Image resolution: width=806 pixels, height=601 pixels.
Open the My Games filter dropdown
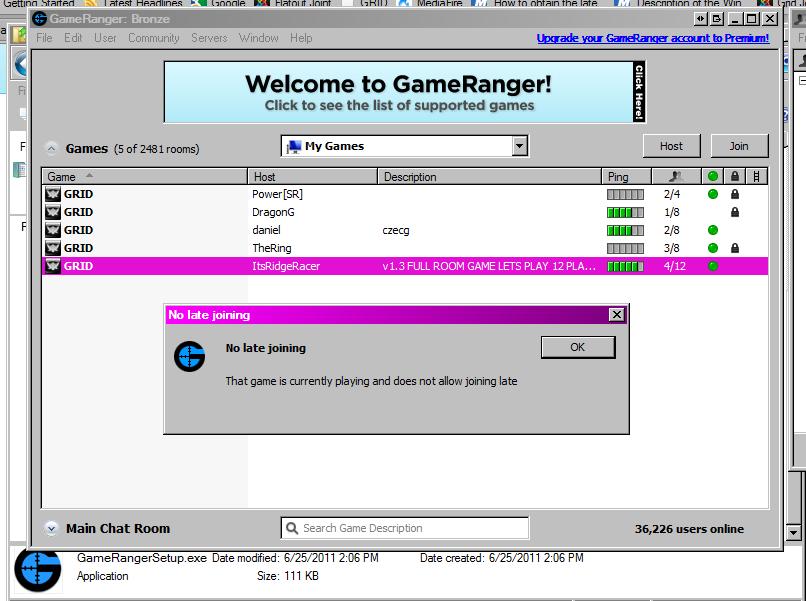coord(520,147)
